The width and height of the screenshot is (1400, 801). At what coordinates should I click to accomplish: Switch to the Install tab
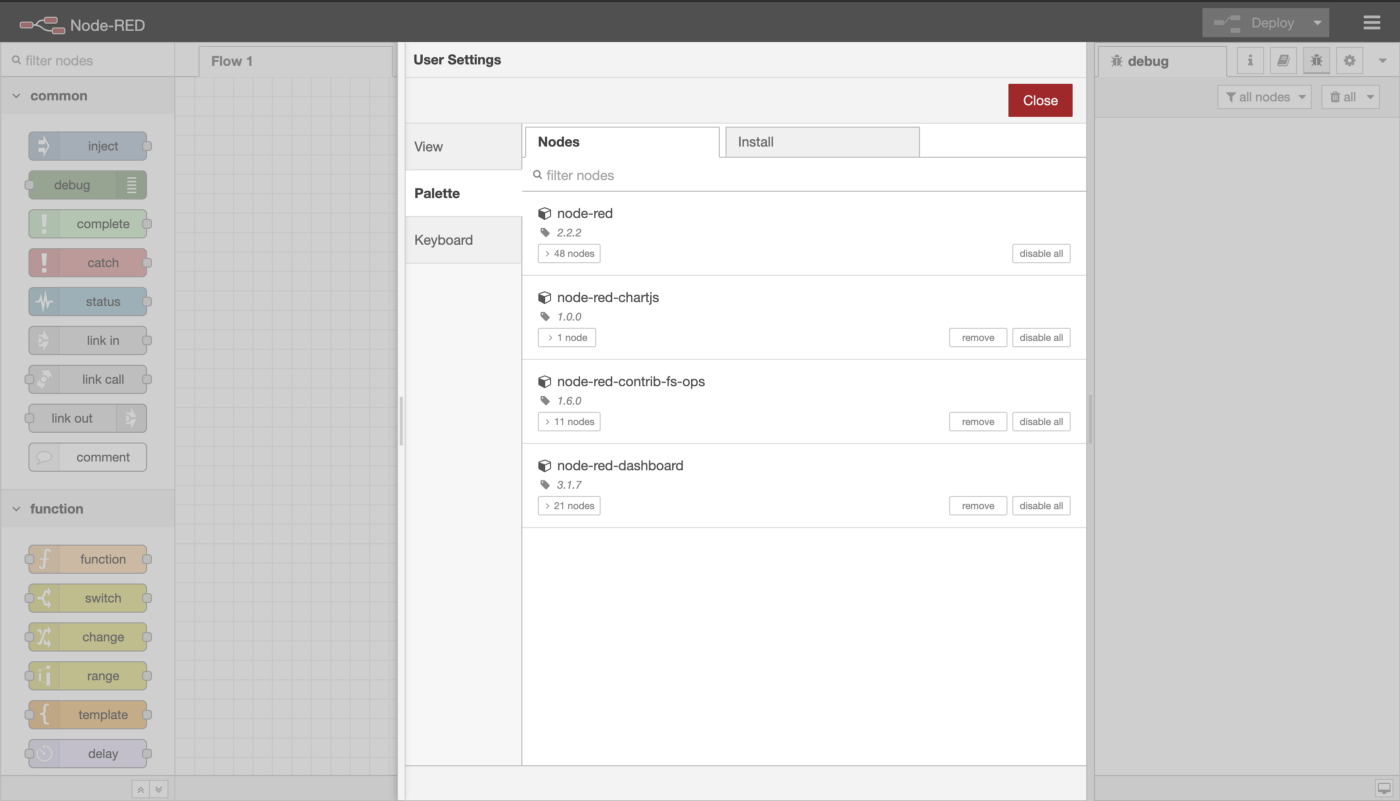821,142
